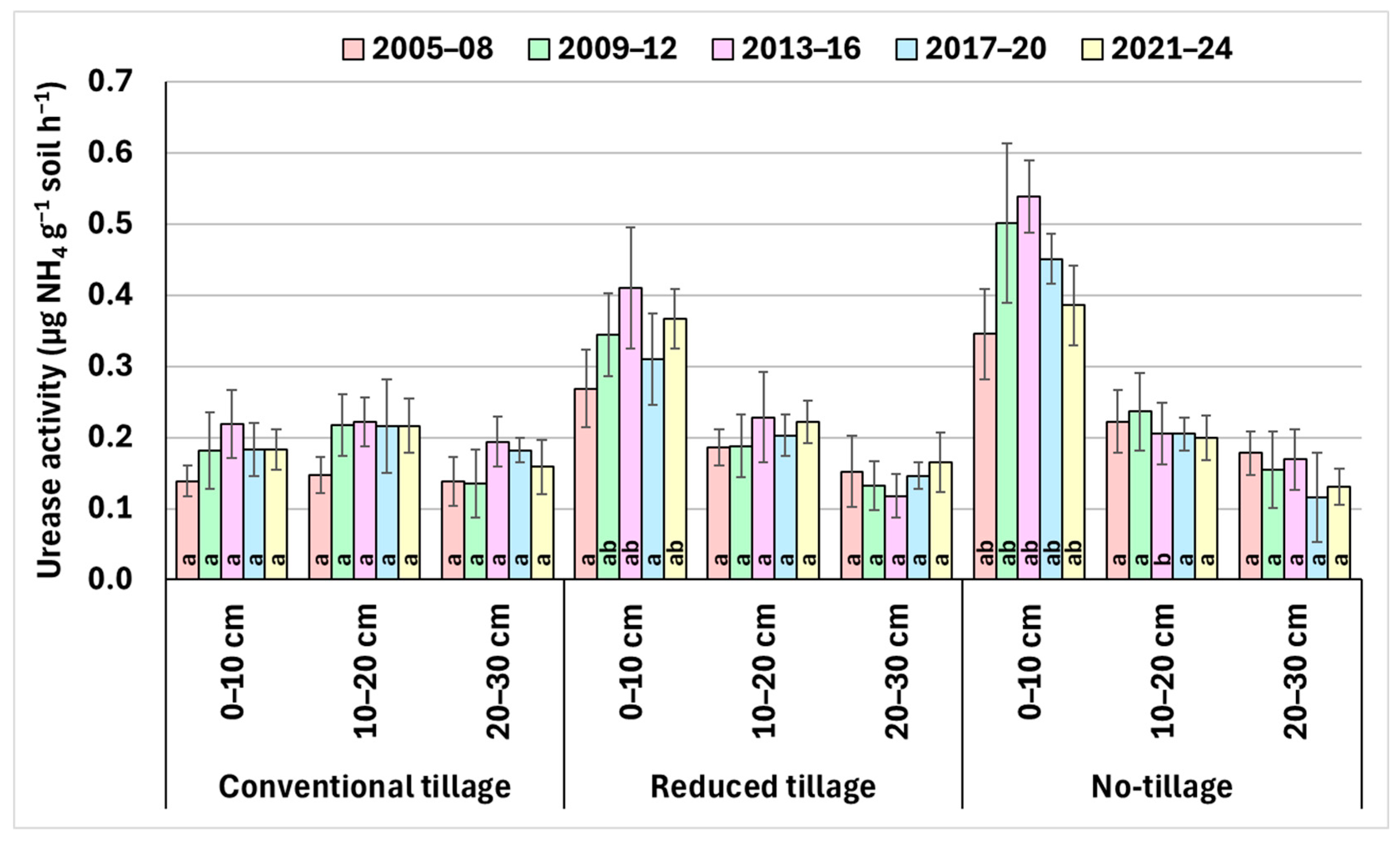Click the 'Reduced tillage' group label
The image size is (1400, 842).
pyautogui.click(x=763, y=787)
